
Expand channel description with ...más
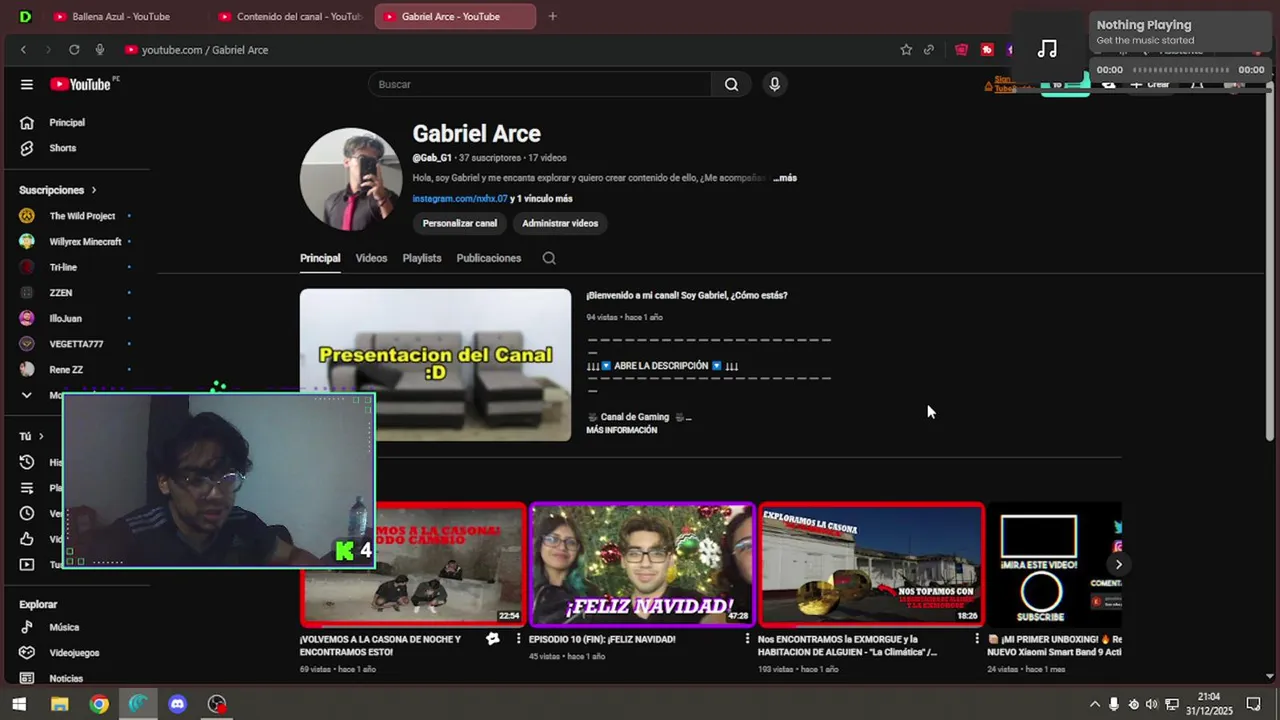coord(785,178)
